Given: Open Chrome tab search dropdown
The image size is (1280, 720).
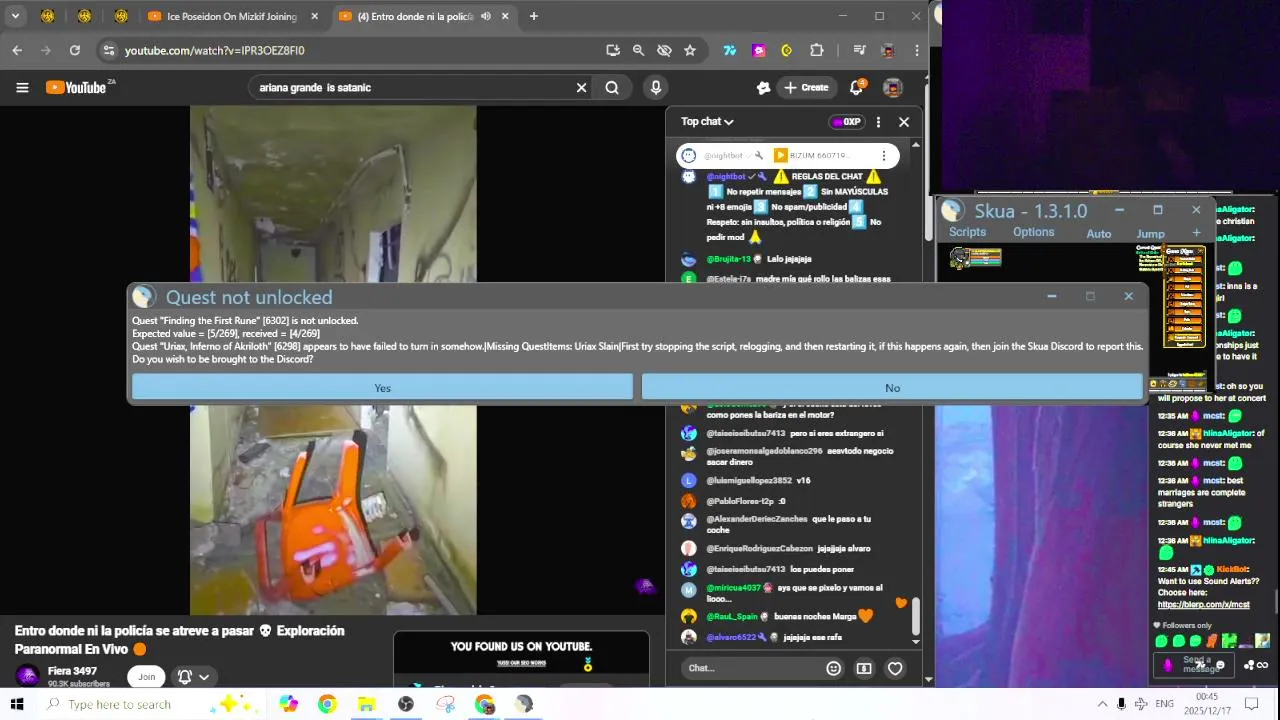Looking at the screenshot, I should 15,16.
